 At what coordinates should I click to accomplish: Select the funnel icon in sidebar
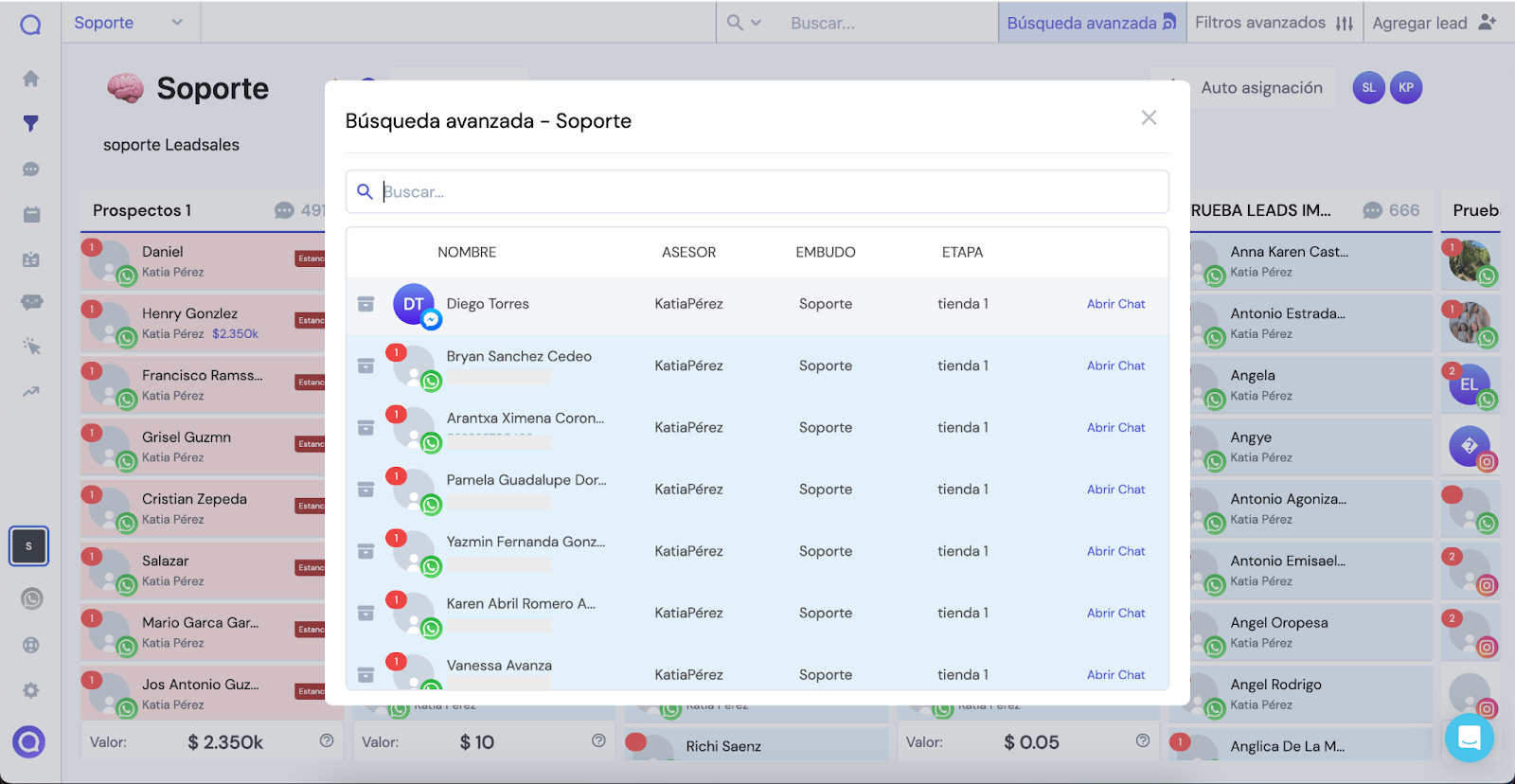pyautogui.click(x=30, y=123)
